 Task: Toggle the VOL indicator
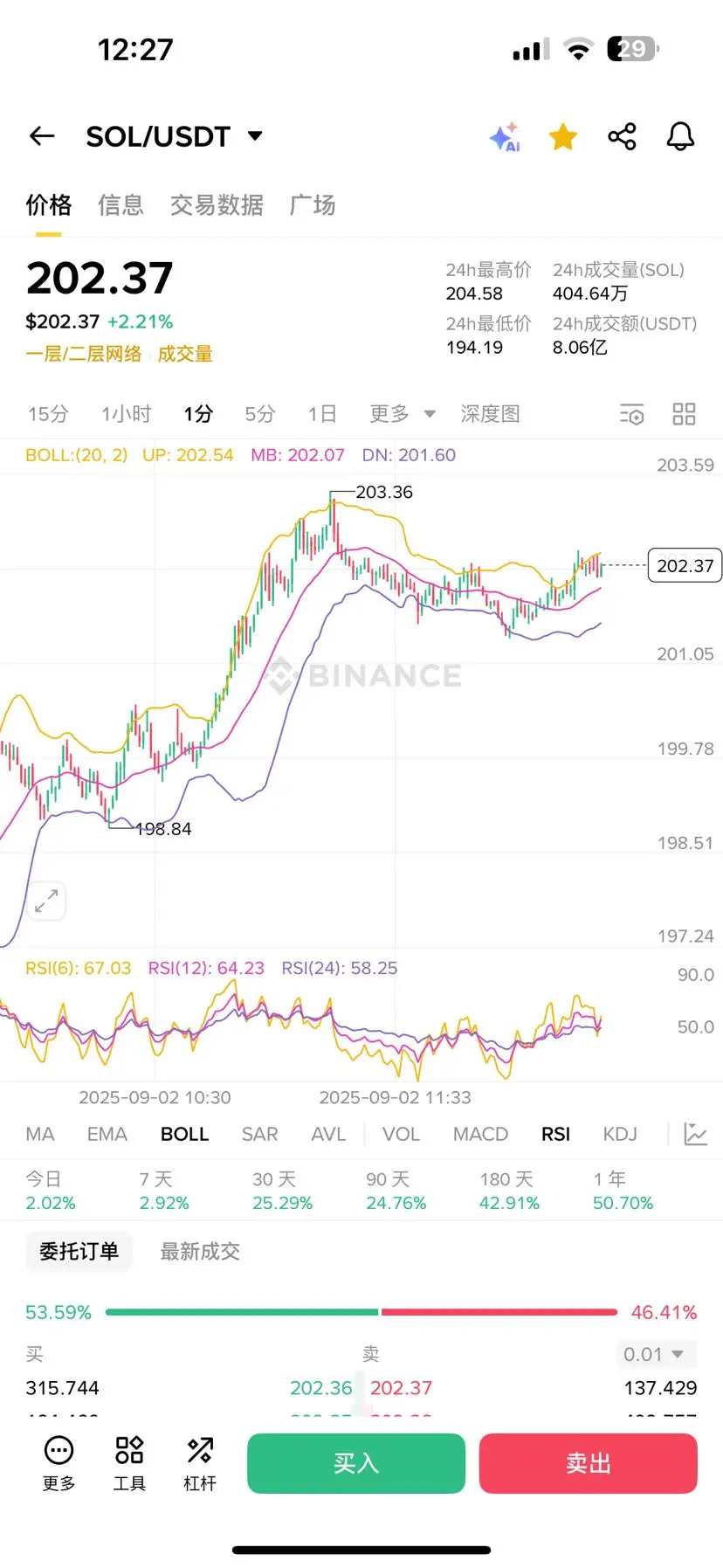402,1134
